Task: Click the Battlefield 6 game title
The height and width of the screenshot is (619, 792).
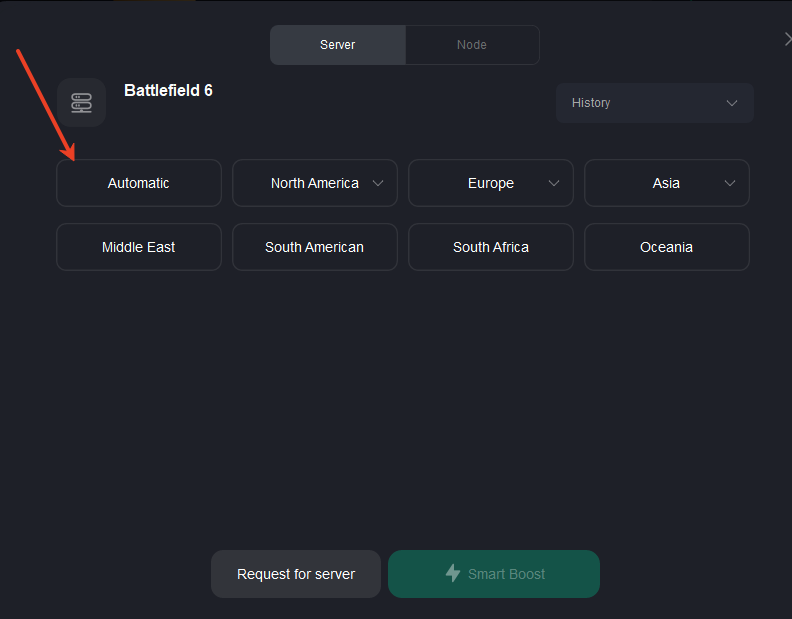Action: pos(168,90)
